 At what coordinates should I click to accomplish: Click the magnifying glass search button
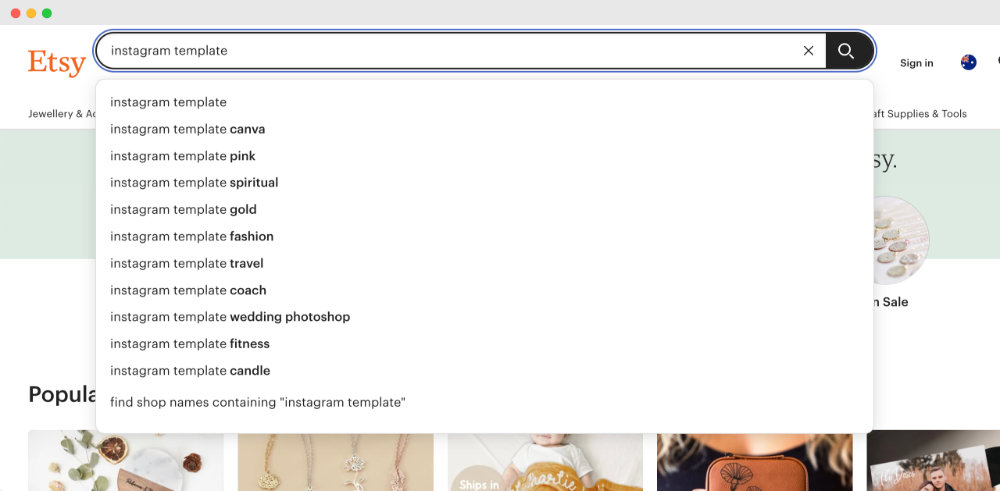[848, 50]
